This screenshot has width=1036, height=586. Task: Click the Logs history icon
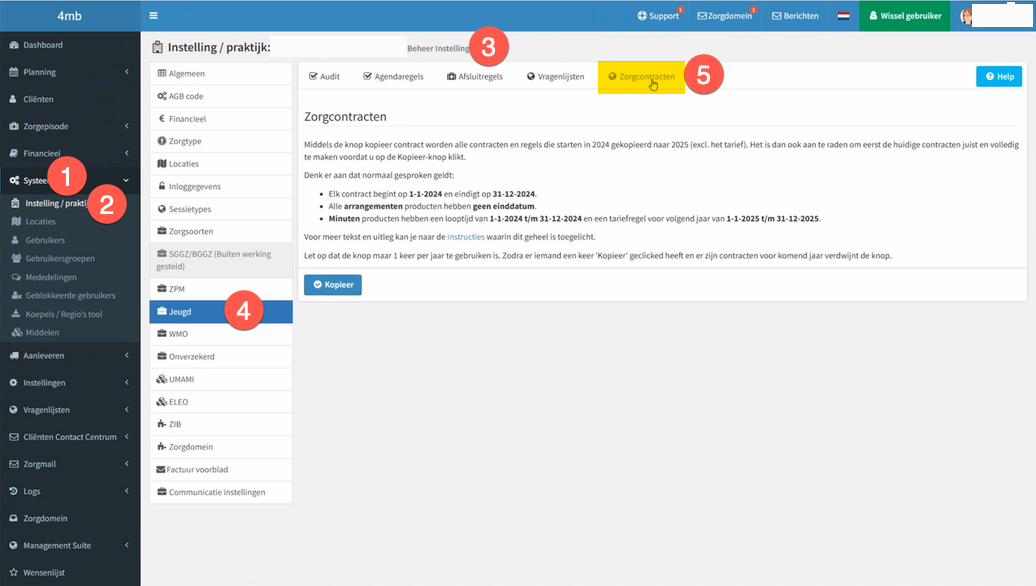[x=13, y=491]
